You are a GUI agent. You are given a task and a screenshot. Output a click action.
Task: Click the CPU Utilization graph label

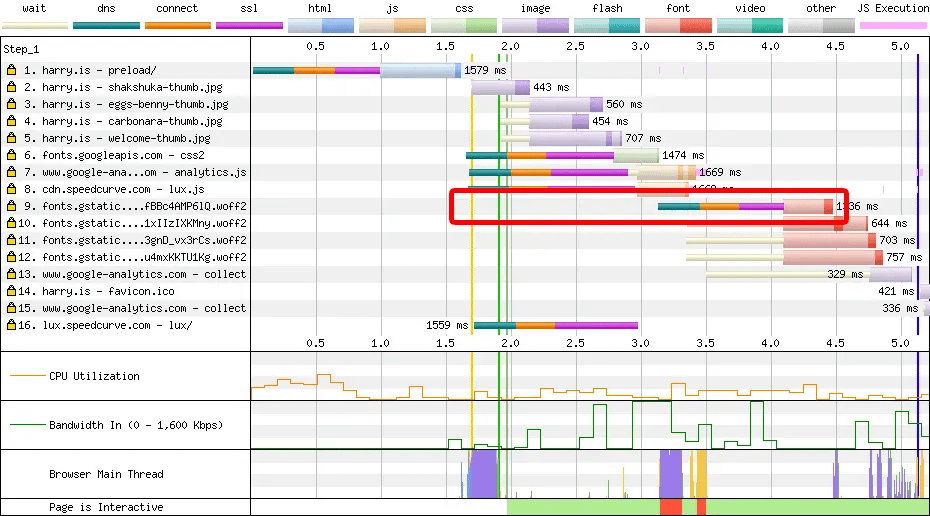[94, 376]
